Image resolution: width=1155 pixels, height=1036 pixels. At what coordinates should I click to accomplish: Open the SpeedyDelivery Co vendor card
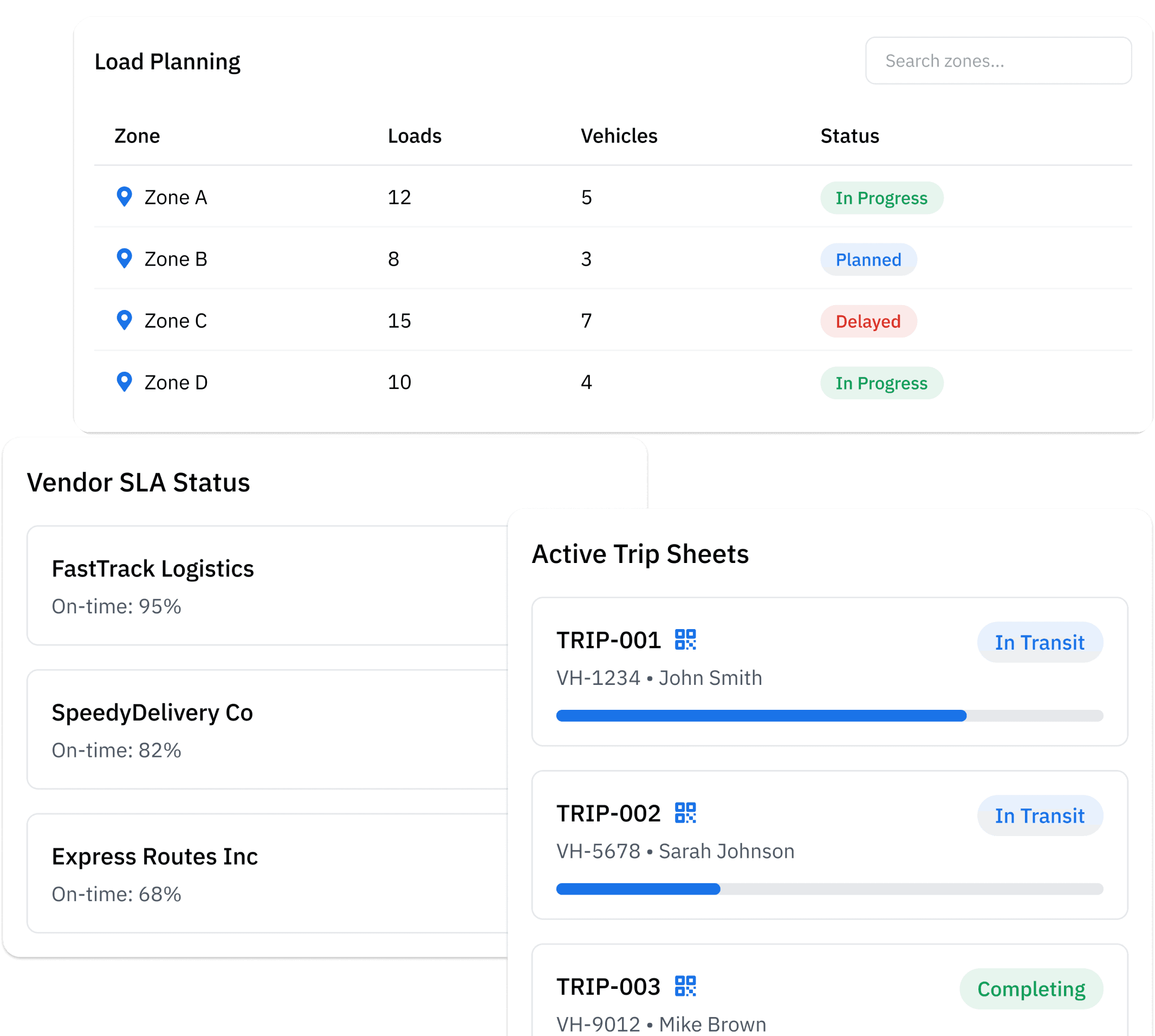tap(268, 730)
